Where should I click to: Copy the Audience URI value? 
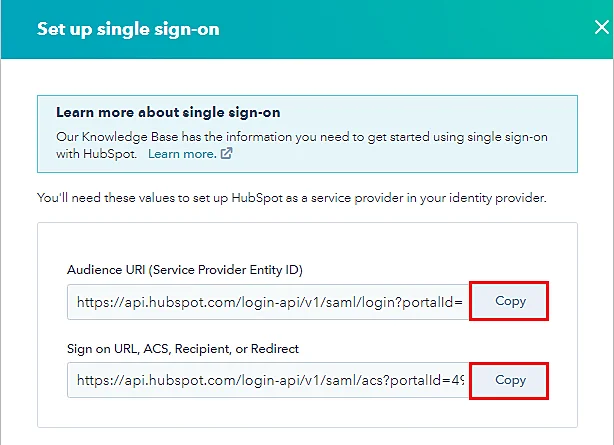point(510,301)
